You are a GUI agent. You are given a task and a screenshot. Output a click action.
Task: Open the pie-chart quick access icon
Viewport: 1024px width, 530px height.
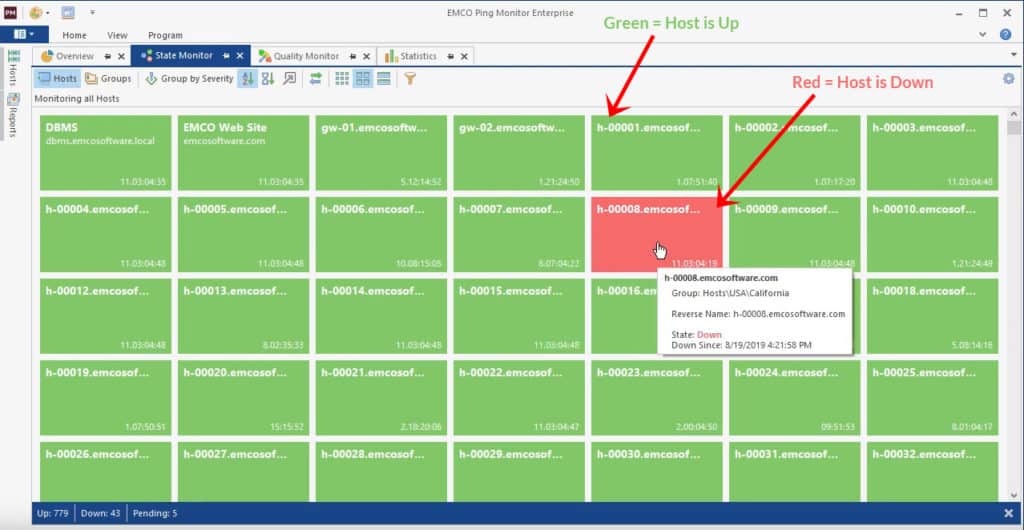coord(36,12)
